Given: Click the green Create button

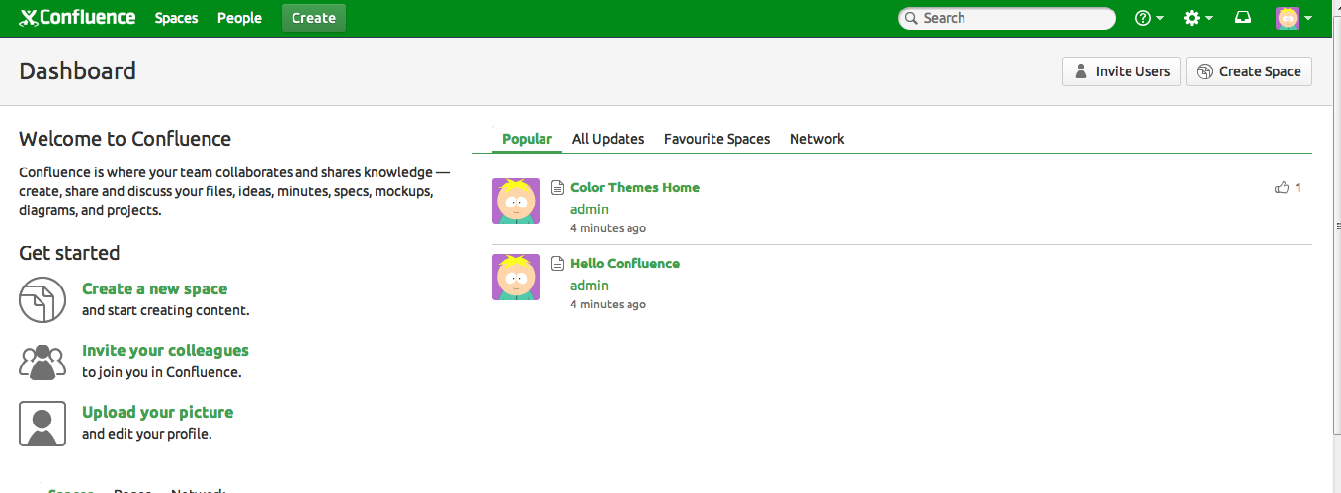Looking at the screenshot, I should click(x=314, y=18).
